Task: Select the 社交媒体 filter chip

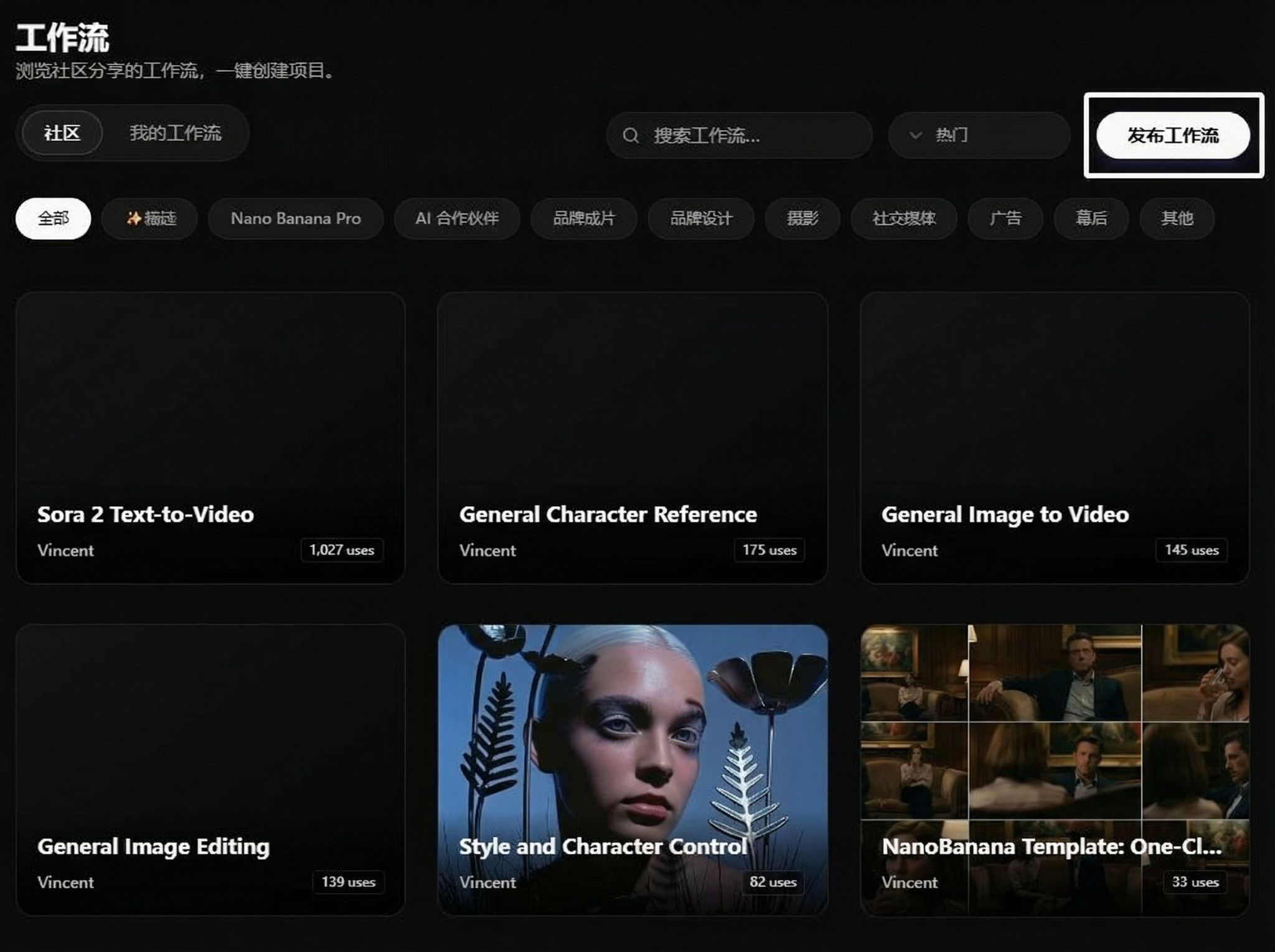Action: pos(903,219)
